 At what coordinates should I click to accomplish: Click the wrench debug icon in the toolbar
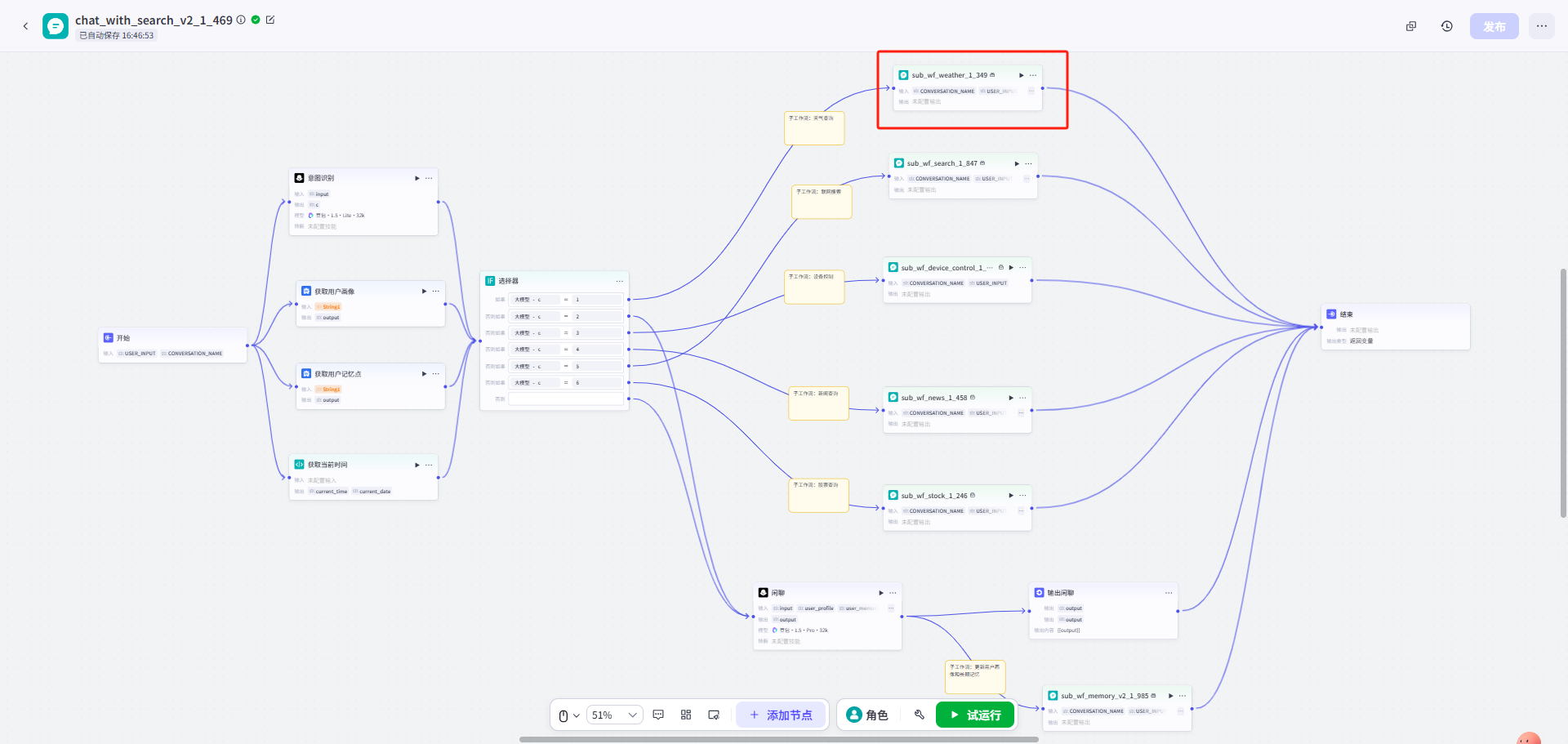(920, 715)
